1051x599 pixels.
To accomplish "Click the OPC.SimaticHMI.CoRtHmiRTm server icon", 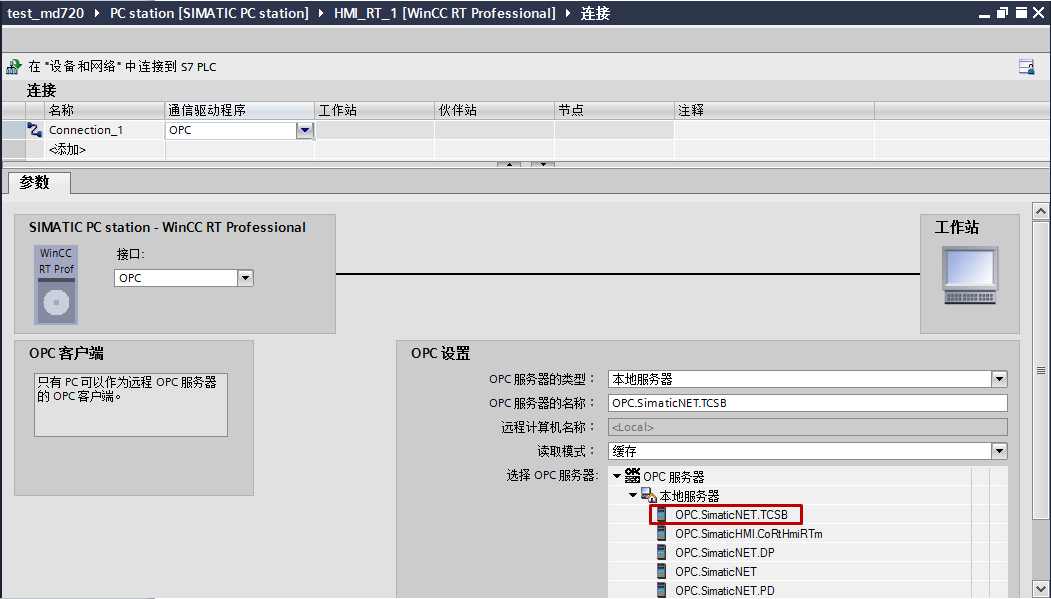I will pos(662,533).
